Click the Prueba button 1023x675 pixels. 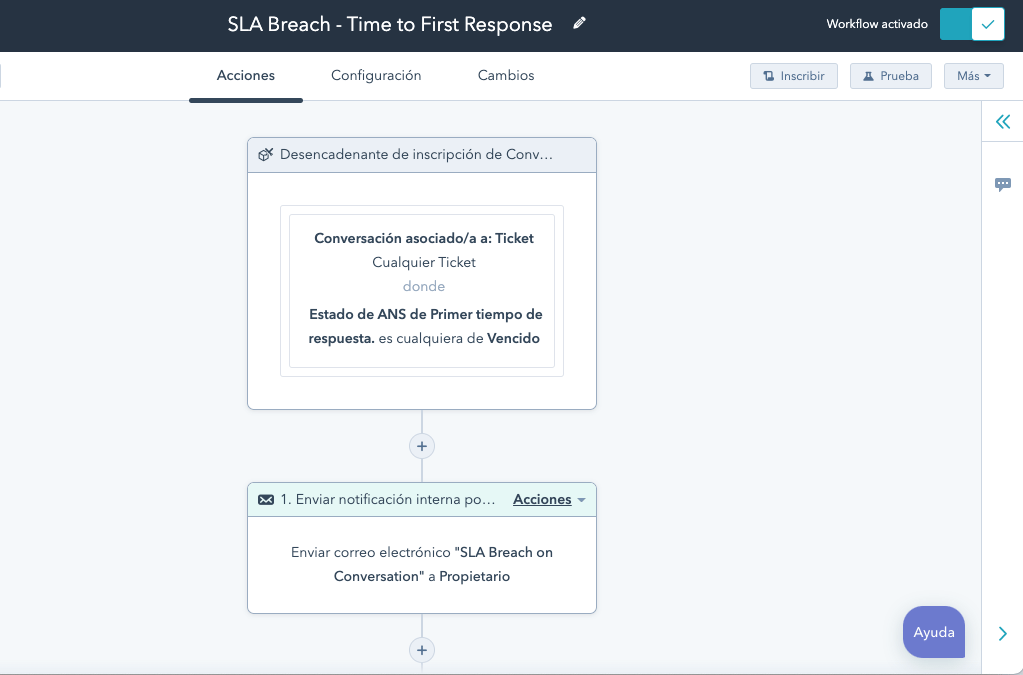891,76
